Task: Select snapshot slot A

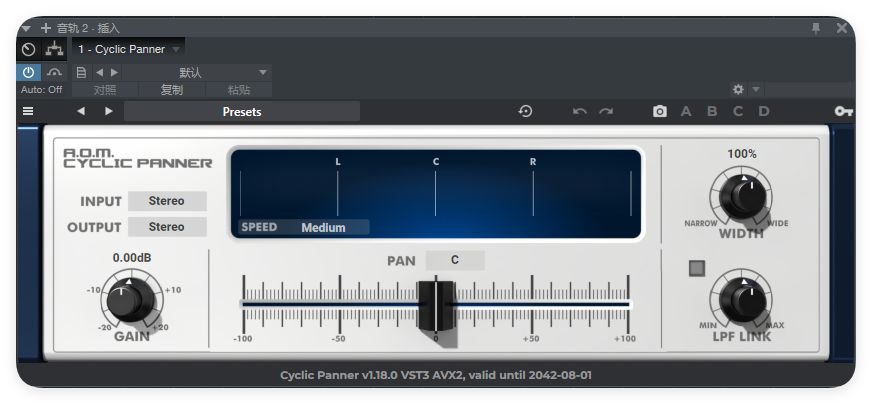Action: tap(686, 111)
